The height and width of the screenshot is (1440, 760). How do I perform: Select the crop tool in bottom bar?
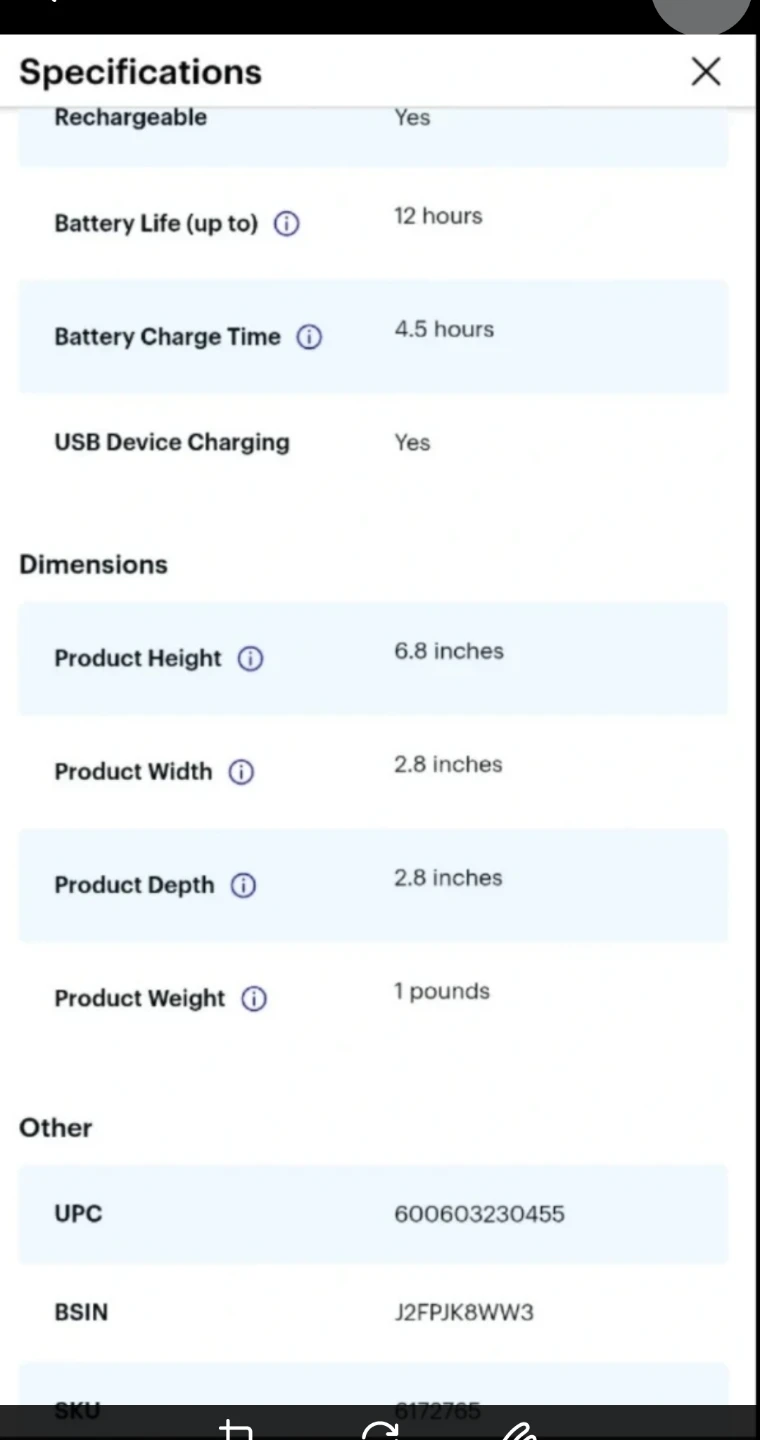pyautogui.click(x=236, y=1430)
